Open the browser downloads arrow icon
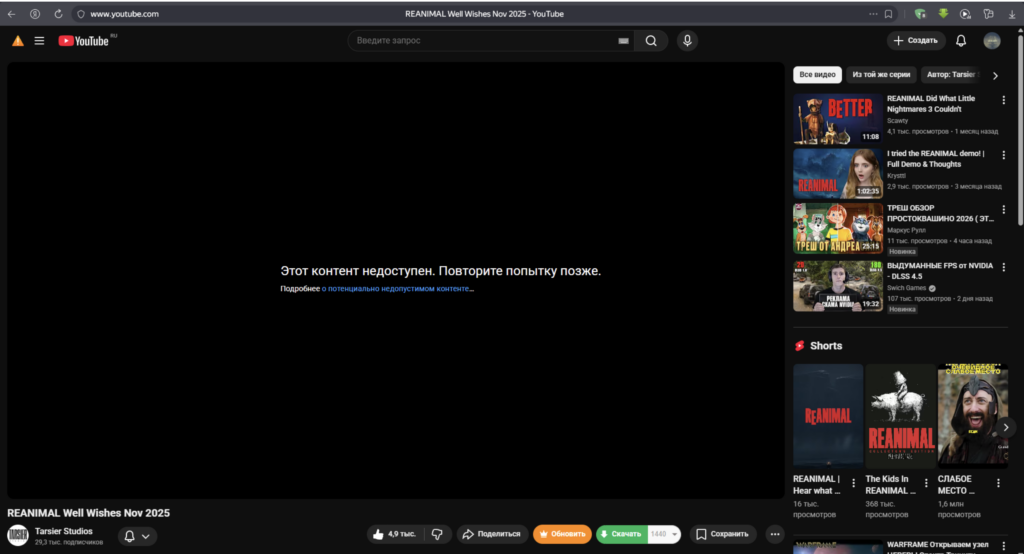1024x554 pixels. tap(1012, 14)
